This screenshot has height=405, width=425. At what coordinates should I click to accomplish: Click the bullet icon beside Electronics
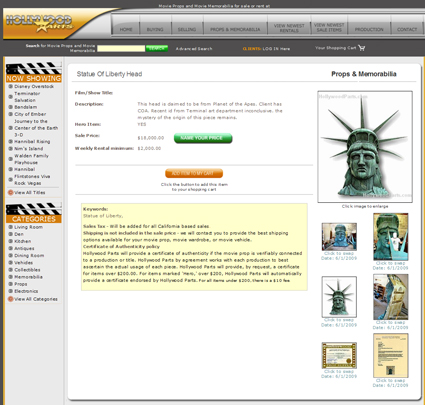point(10,291)
